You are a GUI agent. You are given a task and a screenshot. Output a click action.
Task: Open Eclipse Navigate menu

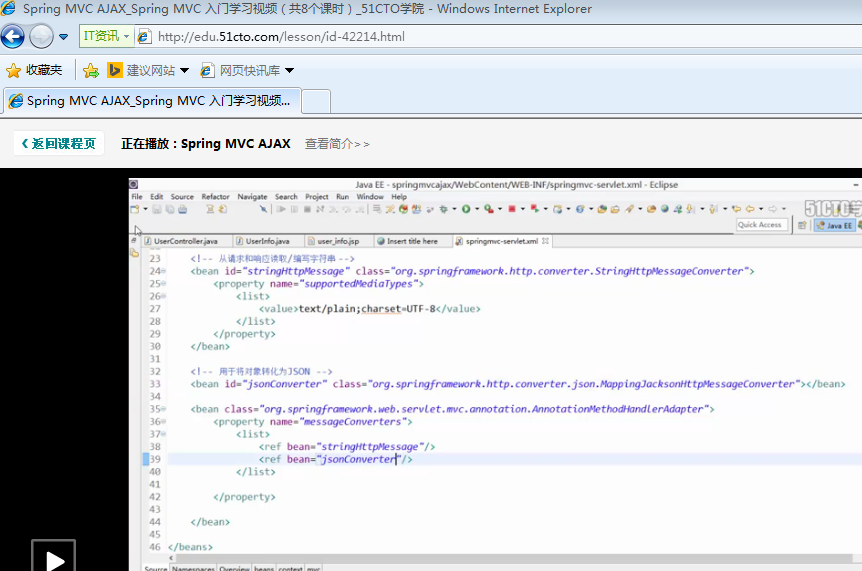click(252, 196)
